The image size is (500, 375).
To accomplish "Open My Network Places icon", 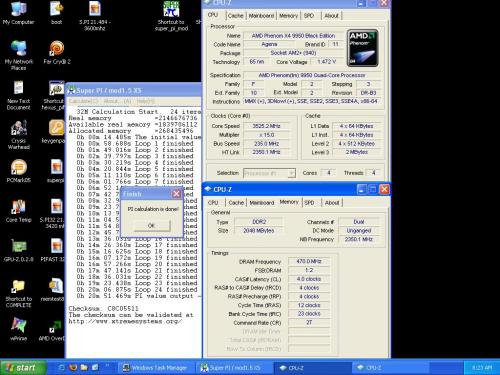I will click(19, 56).
